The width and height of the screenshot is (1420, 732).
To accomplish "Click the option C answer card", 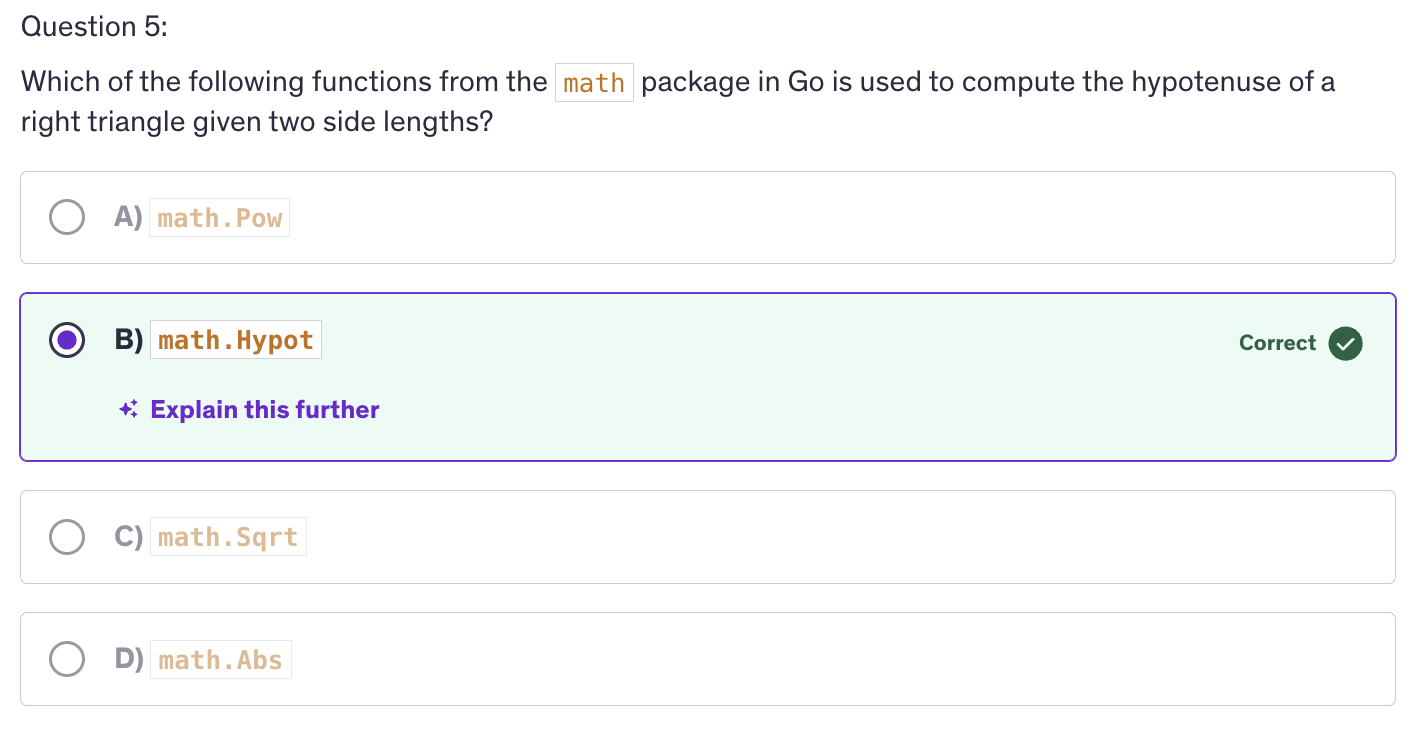I will point(700,537).
